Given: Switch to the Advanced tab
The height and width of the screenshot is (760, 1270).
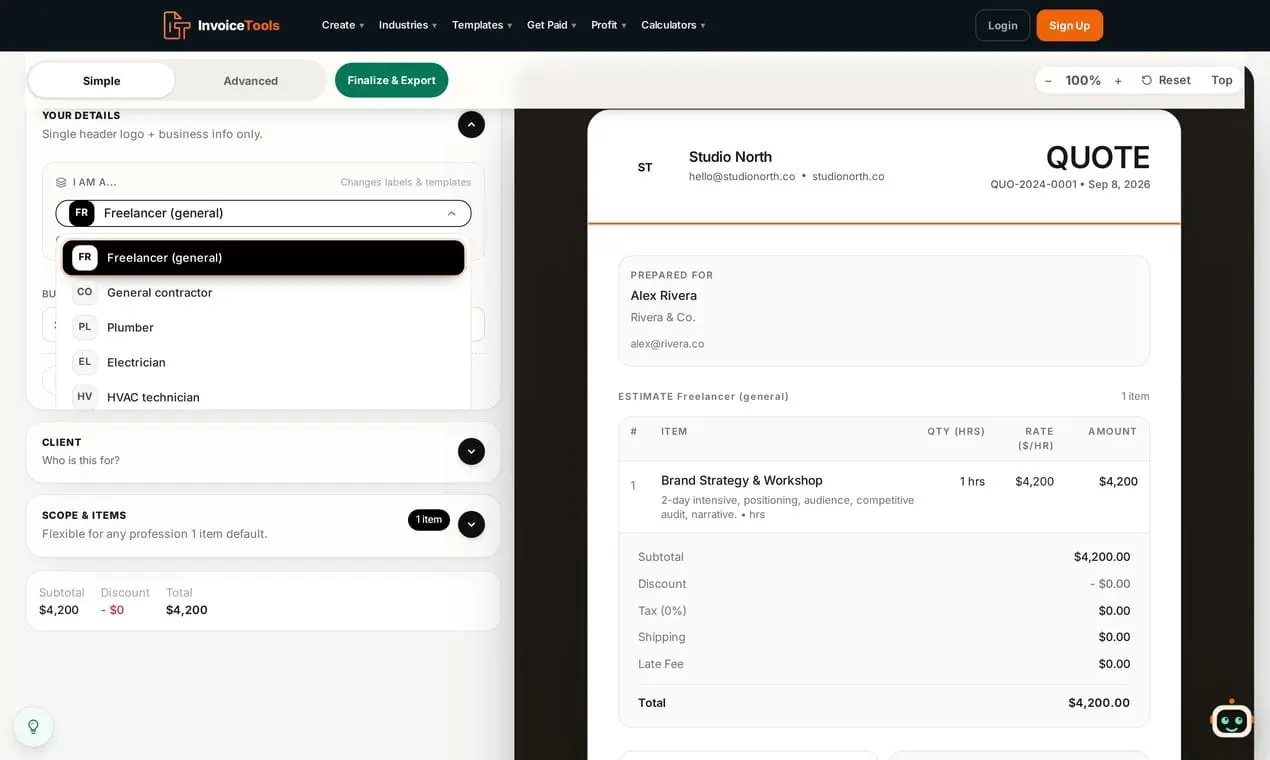Looking at the screenshot, I should pyautogui.click(x=250, y=80).
